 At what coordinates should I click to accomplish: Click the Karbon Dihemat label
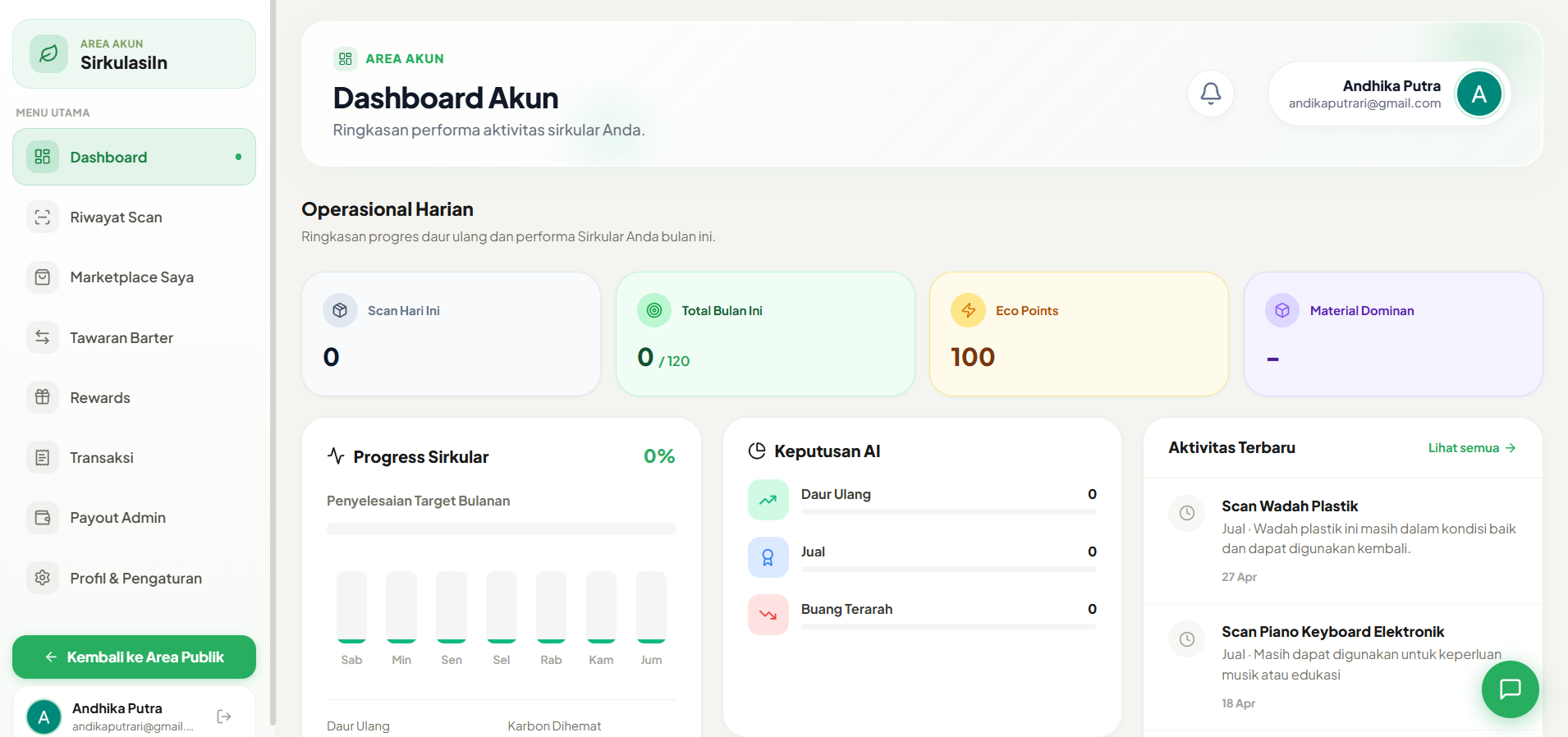coord(554,726)
